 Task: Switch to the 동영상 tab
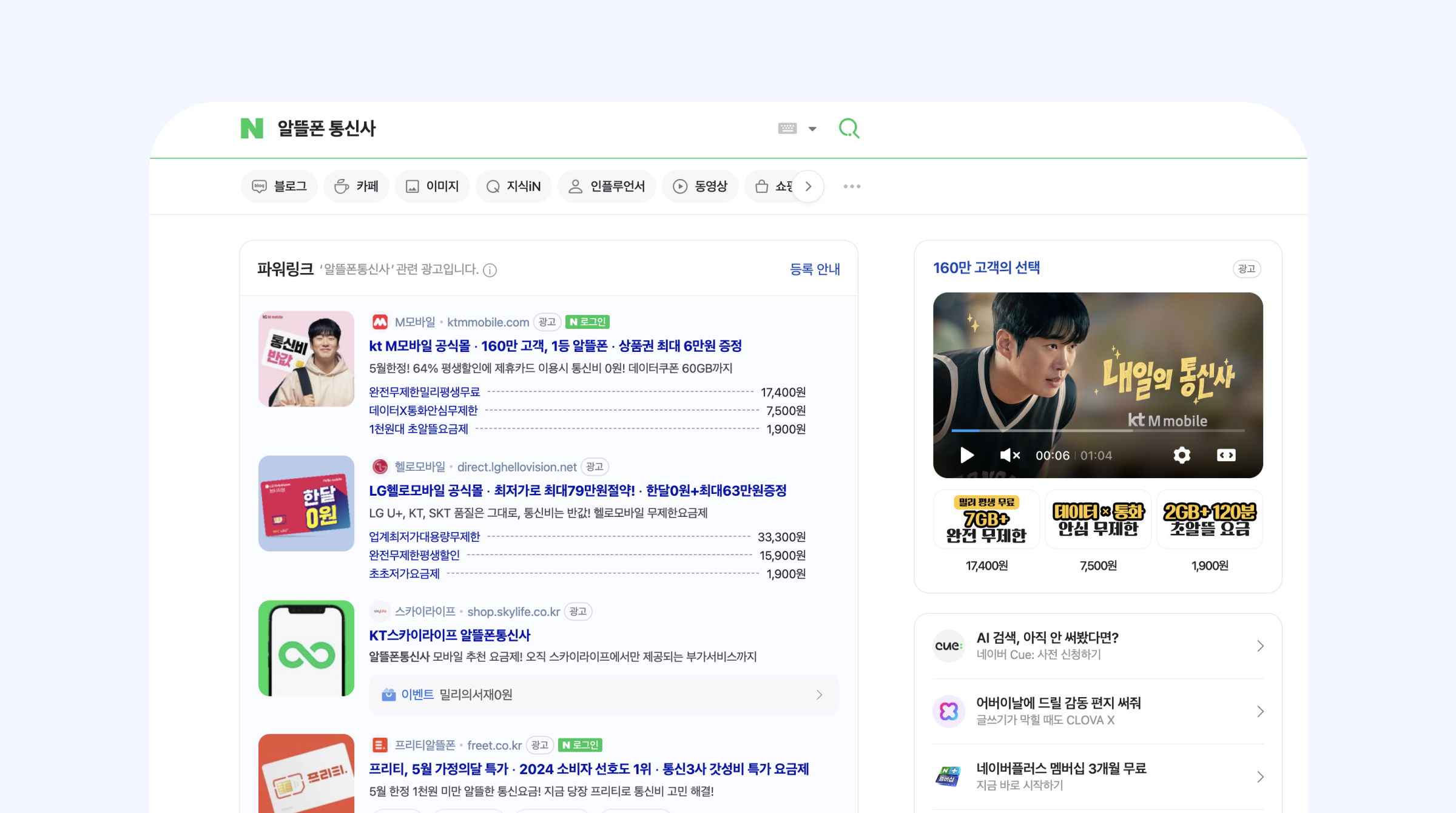pos(700,186)
